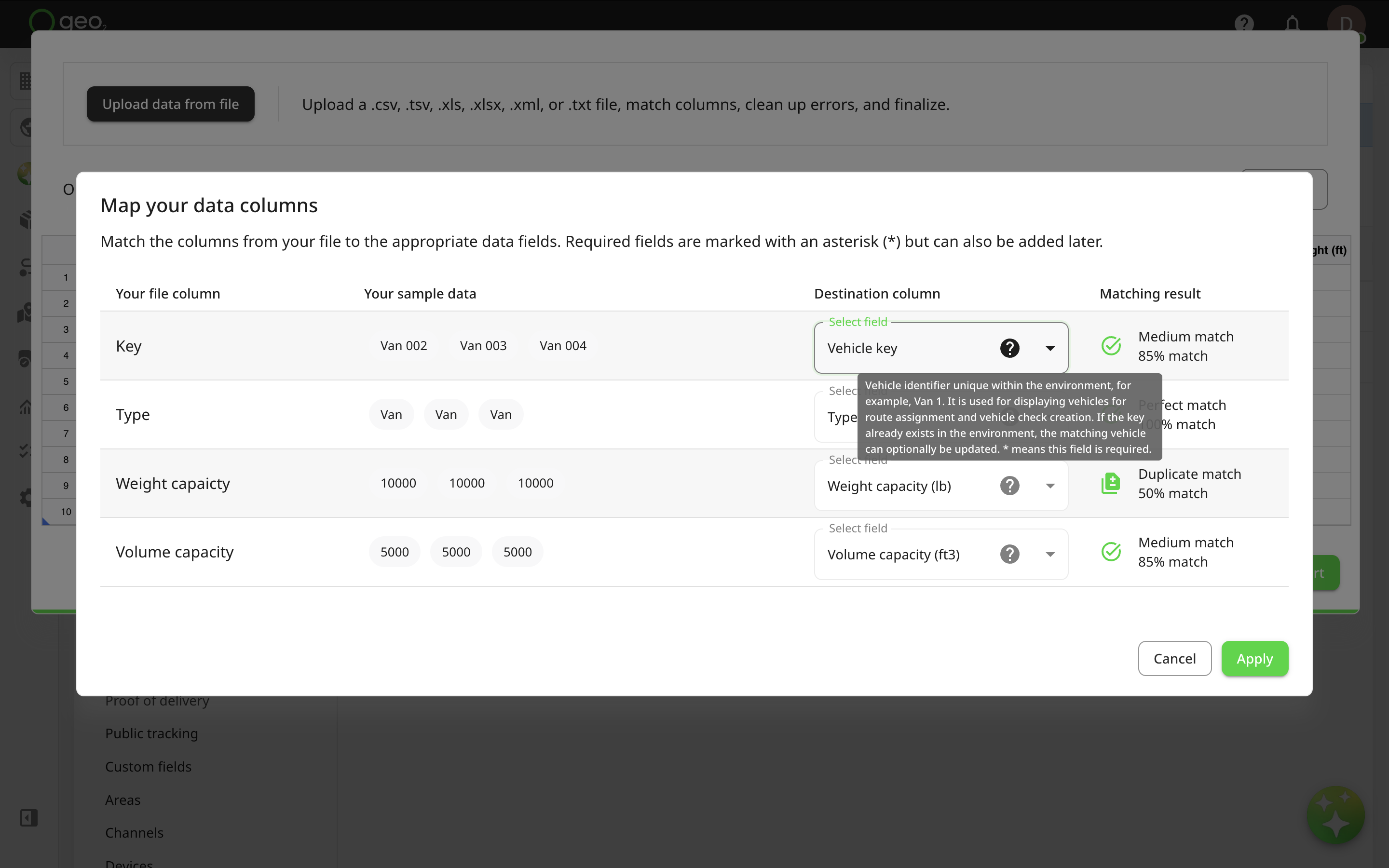
Task: Collapse the sidebar panel icon
Action: pyautogui.click(x=29, y=817)
